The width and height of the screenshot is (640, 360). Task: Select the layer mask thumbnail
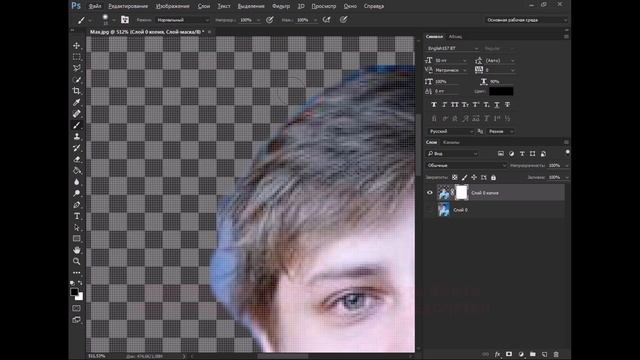coord(462,193)
